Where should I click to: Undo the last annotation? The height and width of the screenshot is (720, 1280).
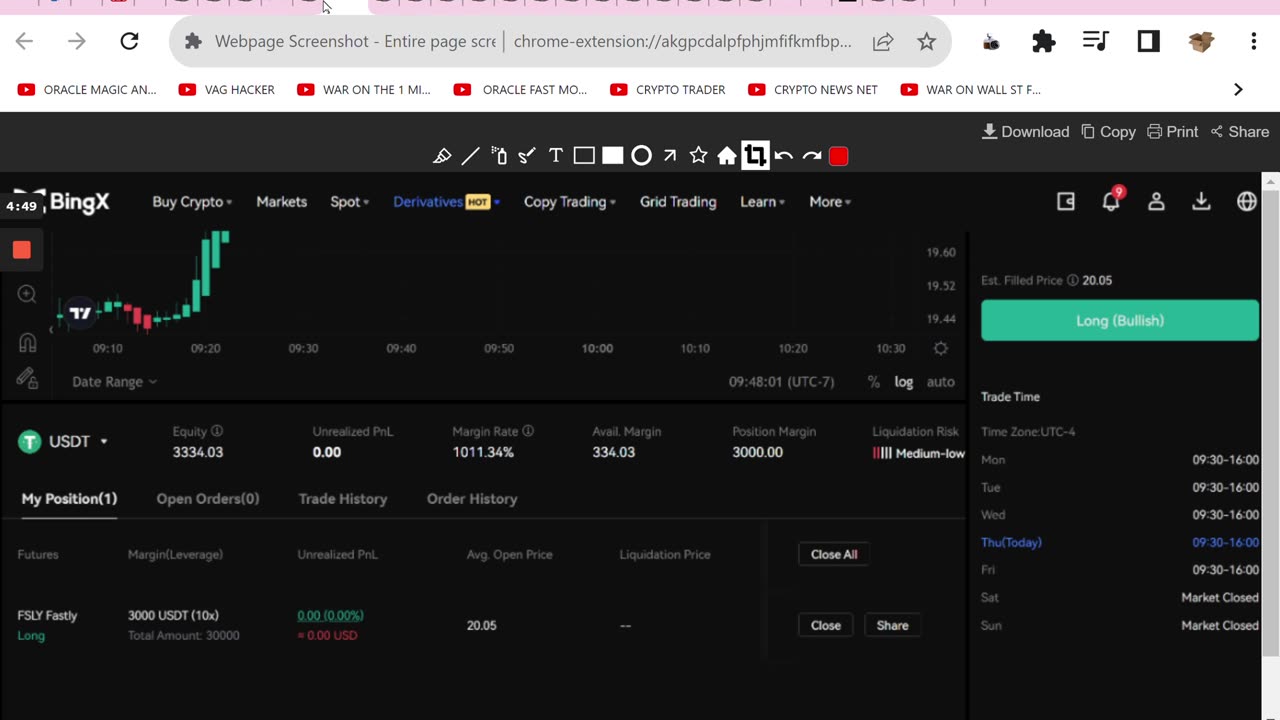[783, 156]
